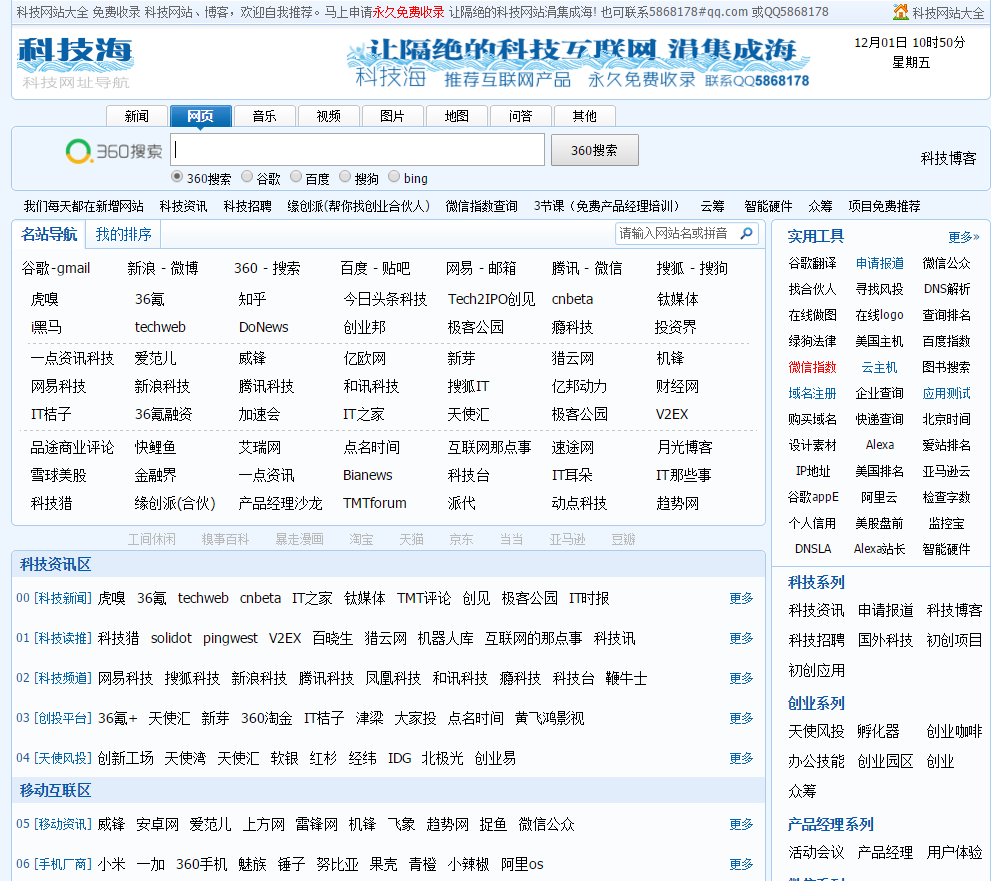Click the 科技海 site logo
This screenshot has width=991, height=881.
tap(76, 63)
